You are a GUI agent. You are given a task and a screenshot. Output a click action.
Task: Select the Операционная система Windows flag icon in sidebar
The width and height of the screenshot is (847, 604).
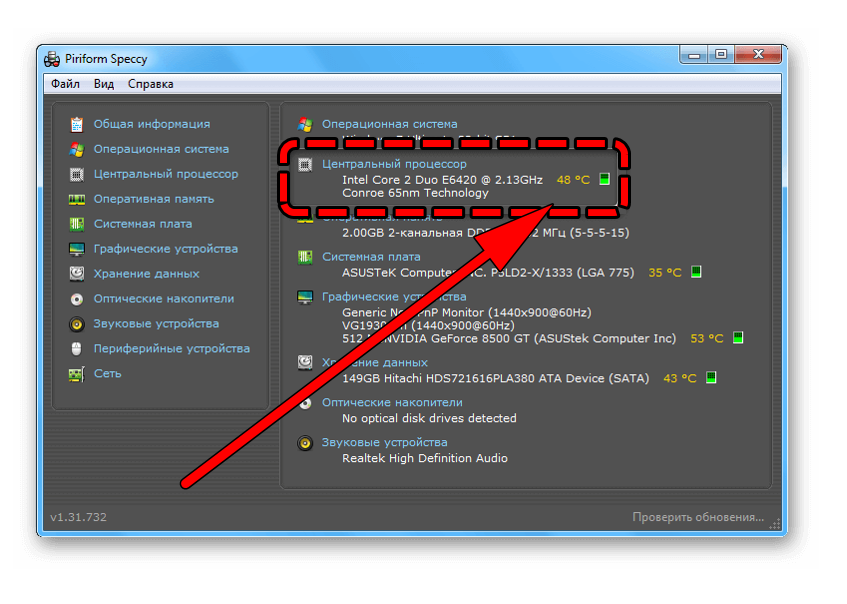pyautogui.click(x=77, y=149)
